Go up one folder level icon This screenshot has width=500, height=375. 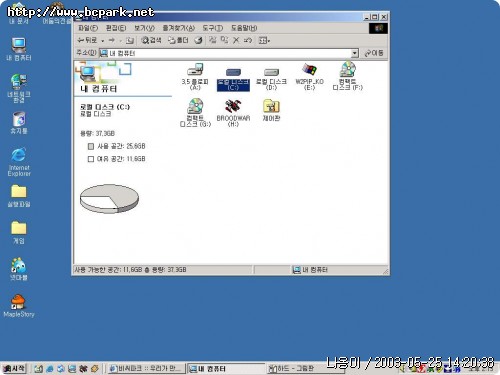click(x=130, y=41)
